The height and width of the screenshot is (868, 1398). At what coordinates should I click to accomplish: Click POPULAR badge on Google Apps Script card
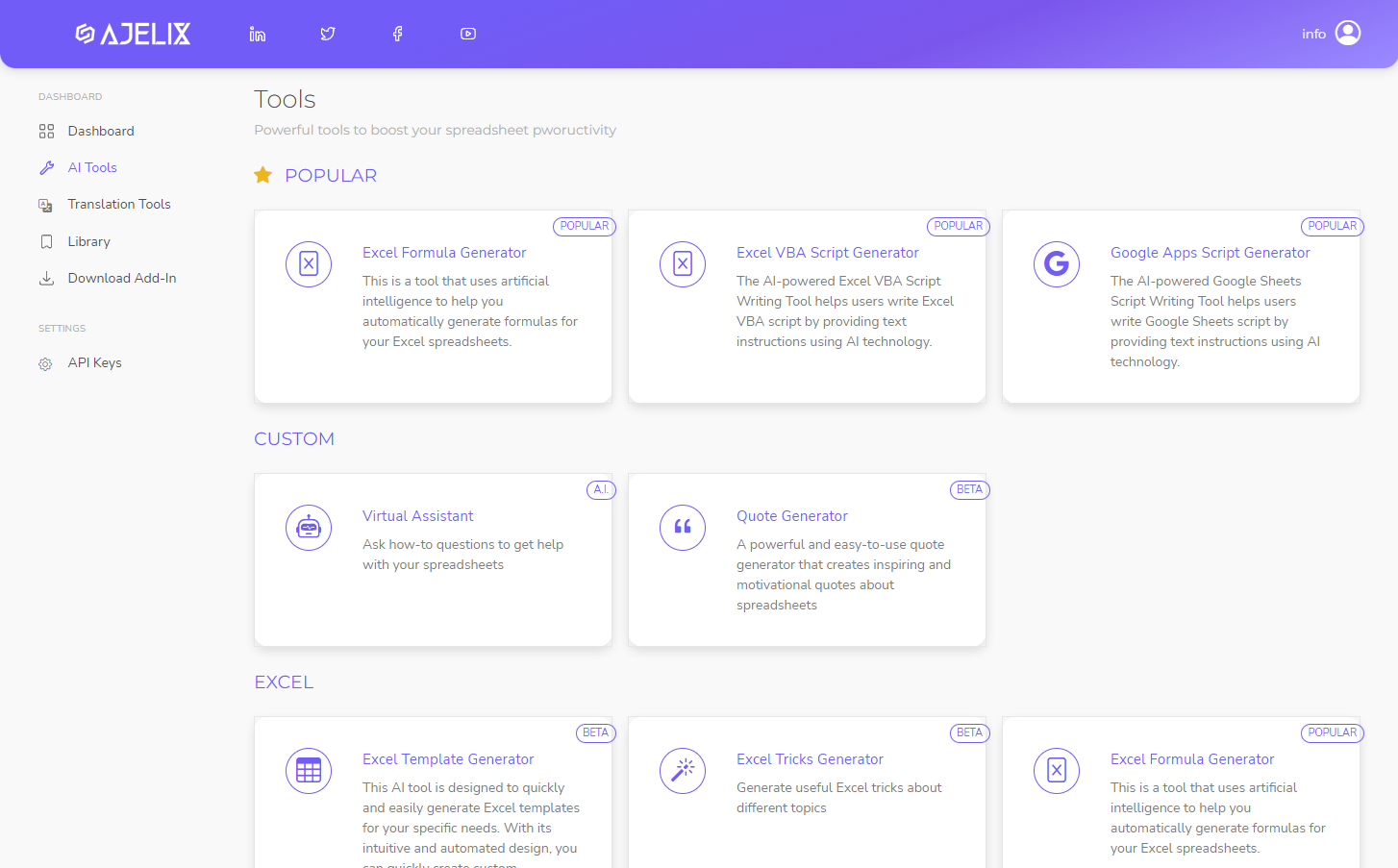[x=1333, y=226]
